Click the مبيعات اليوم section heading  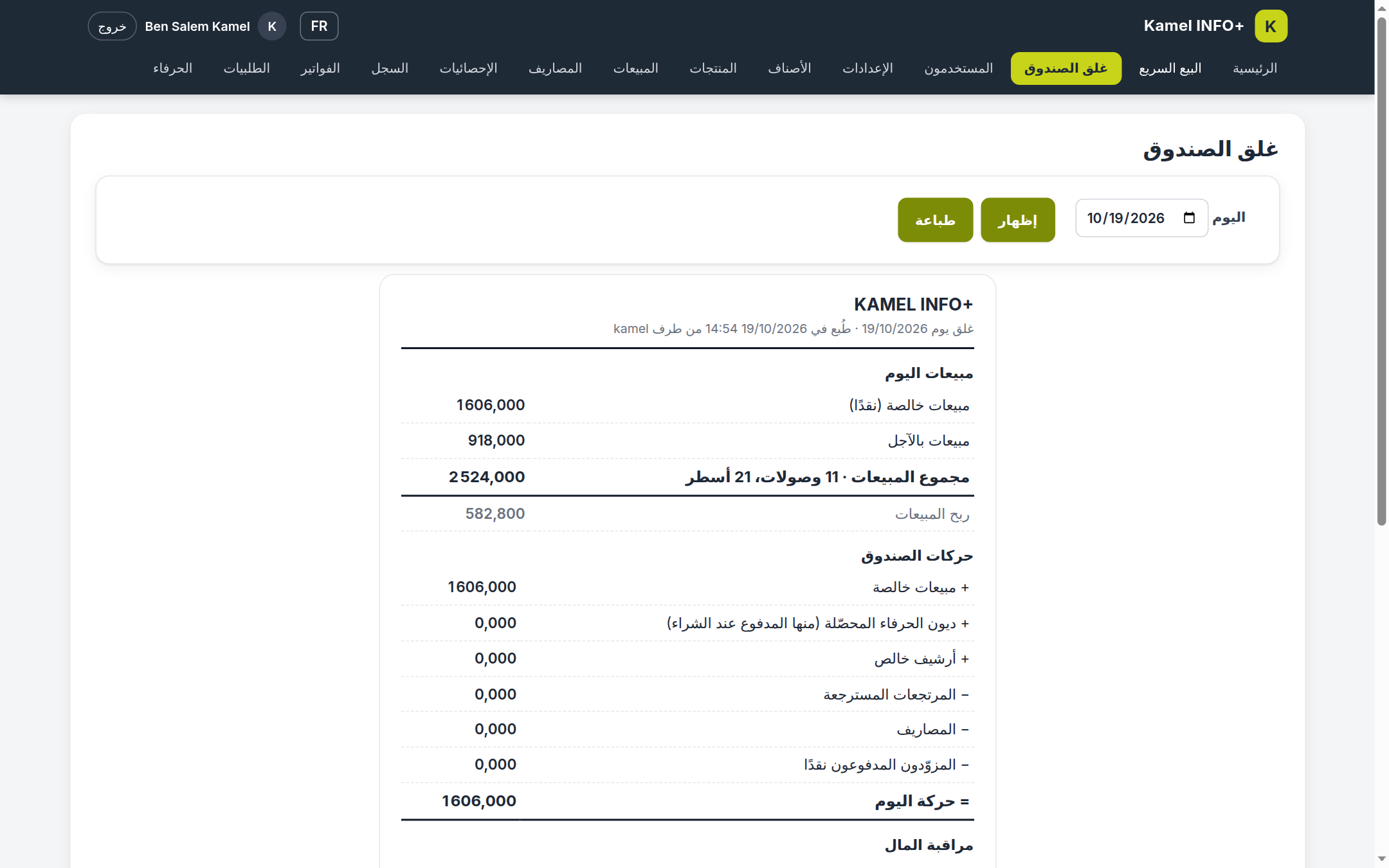pos(929,374)
